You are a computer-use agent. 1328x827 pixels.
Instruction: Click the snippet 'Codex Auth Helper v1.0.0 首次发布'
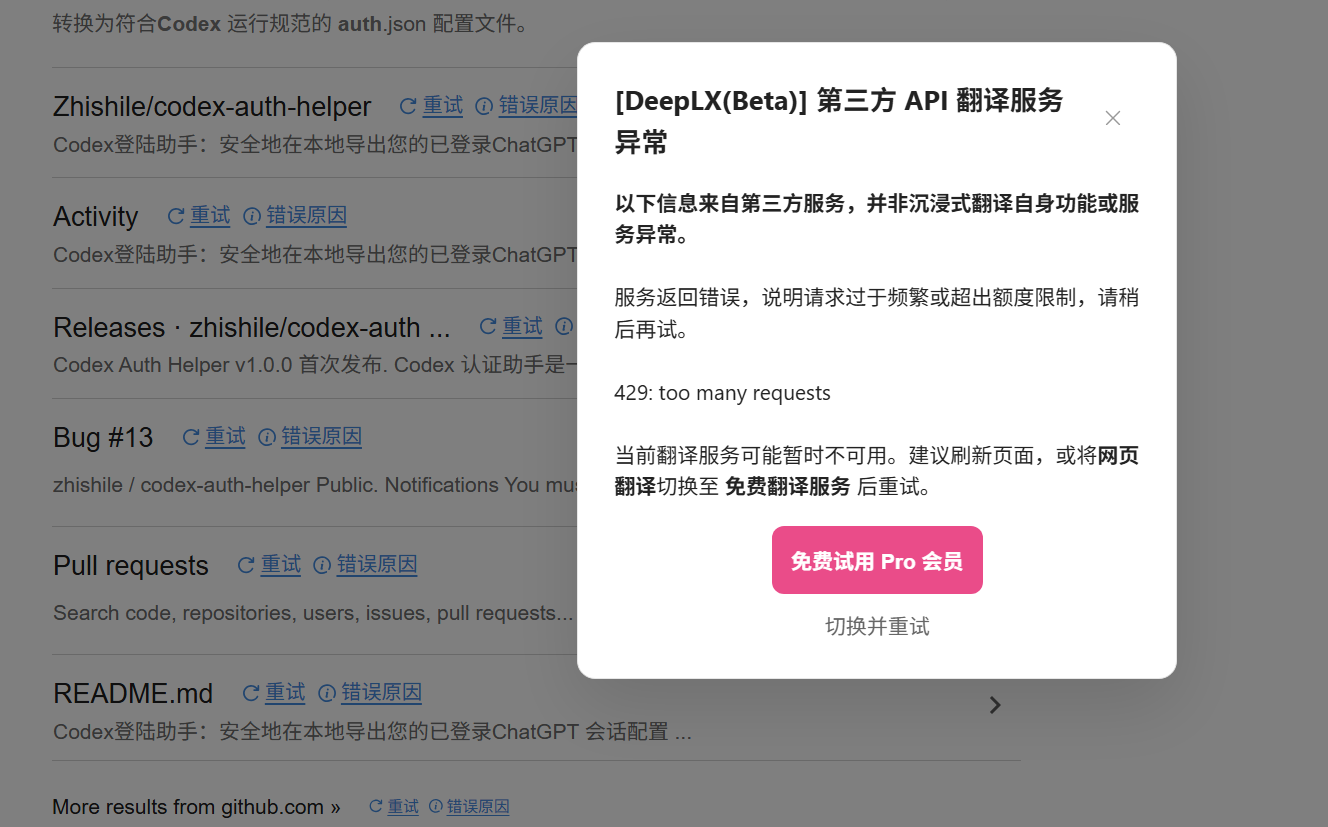point(315,365)
